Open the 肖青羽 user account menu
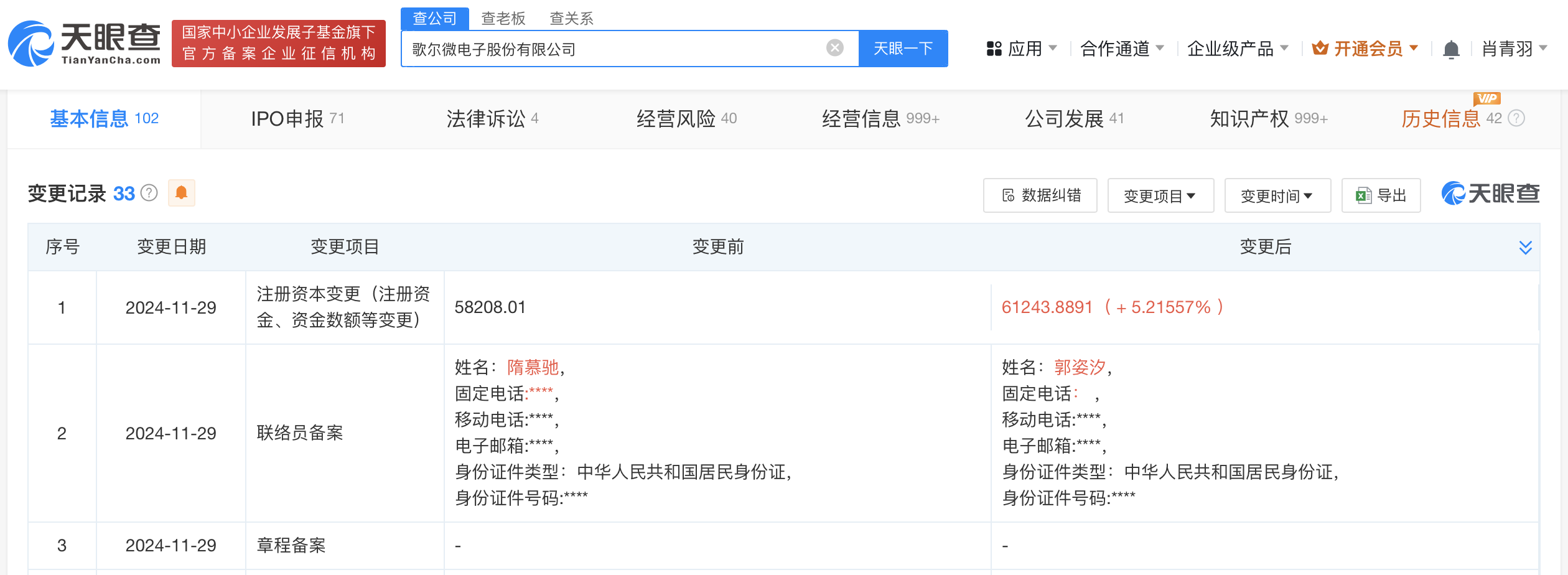Image resolution: width=1568 pixels, height=575 pixels. pos(1514,49)
